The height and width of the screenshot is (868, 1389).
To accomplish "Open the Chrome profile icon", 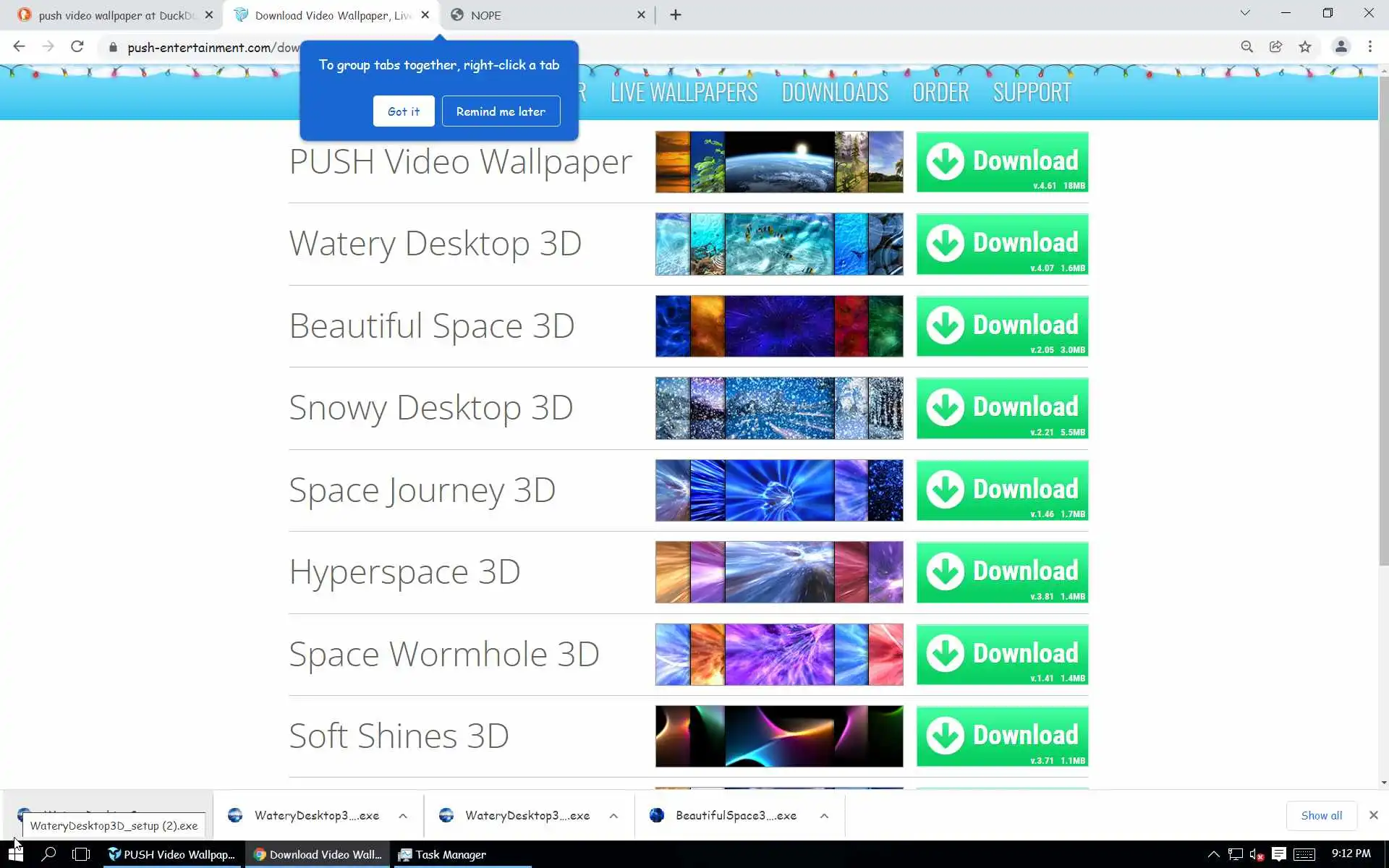I will 1341,47.
